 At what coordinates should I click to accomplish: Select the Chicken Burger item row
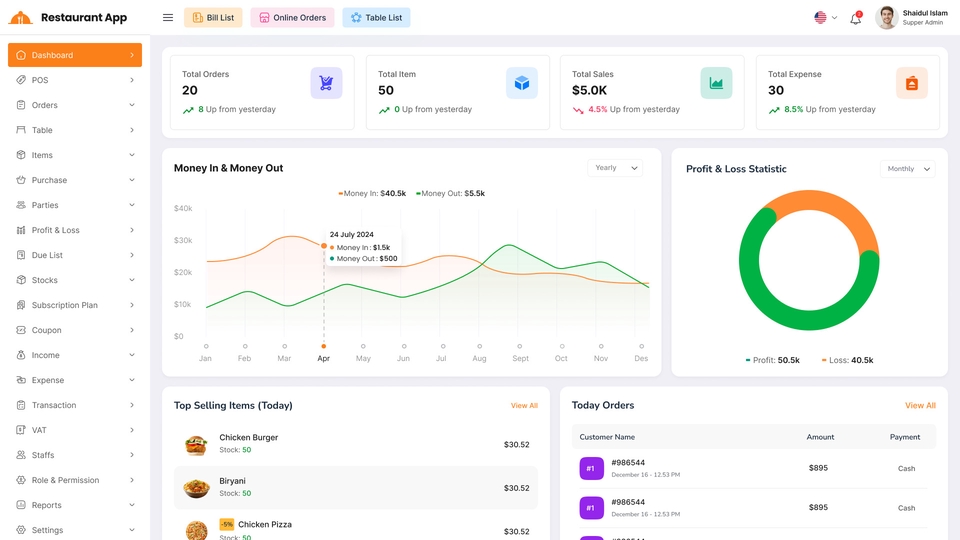pos(355,444)
